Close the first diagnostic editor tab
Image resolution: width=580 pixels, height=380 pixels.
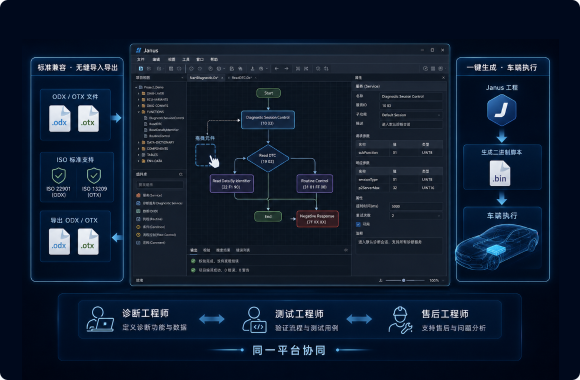point(222,78)
